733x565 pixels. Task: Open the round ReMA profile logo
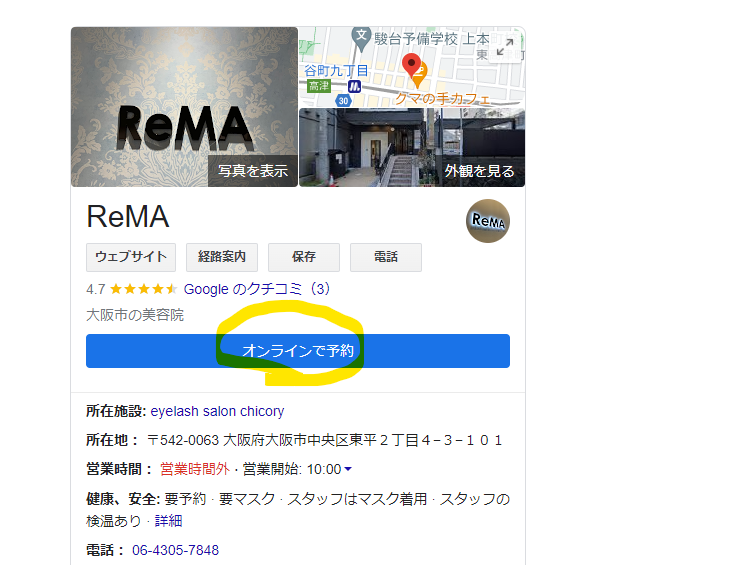pyautogui.click(x=488, y=221)
